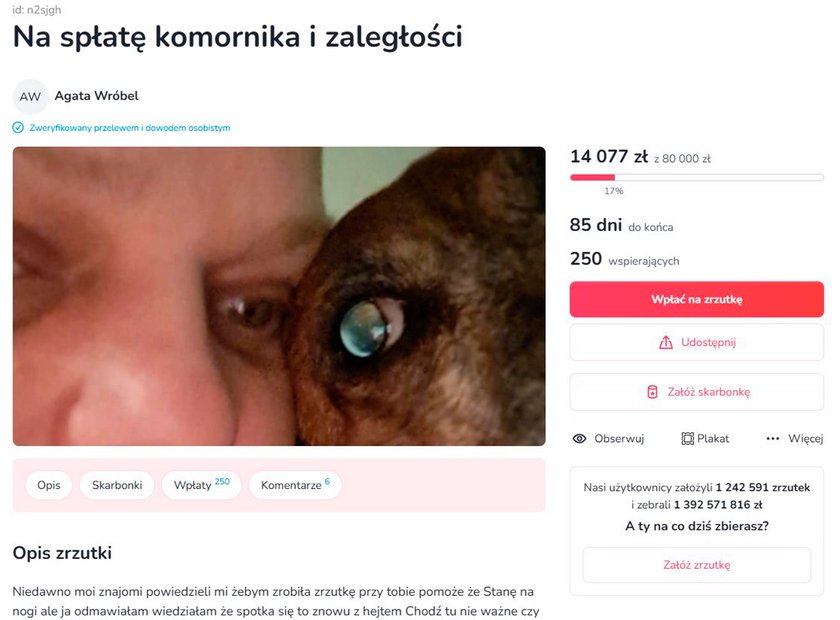Click the fundraising progress bar at 17%
The image size is (840, 620).
(x=696, y=177)
